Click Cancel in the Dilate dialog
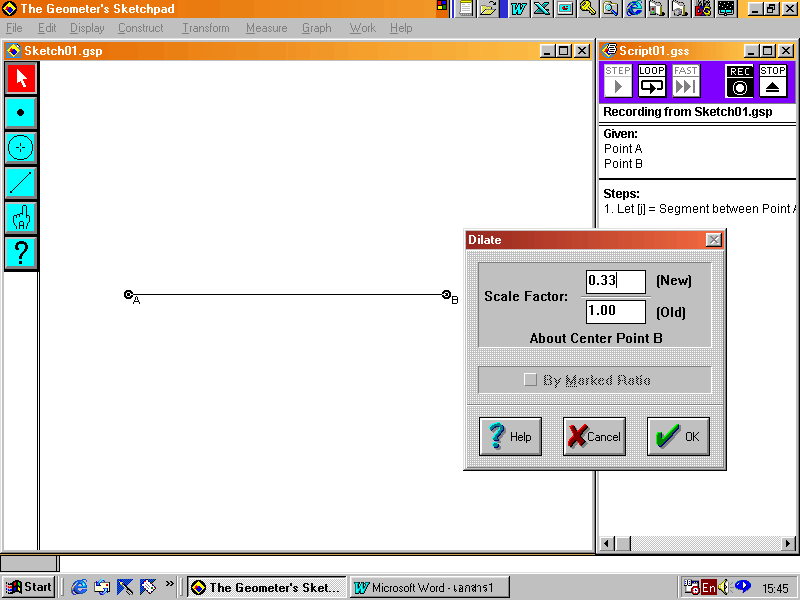 tap(594, 436)
